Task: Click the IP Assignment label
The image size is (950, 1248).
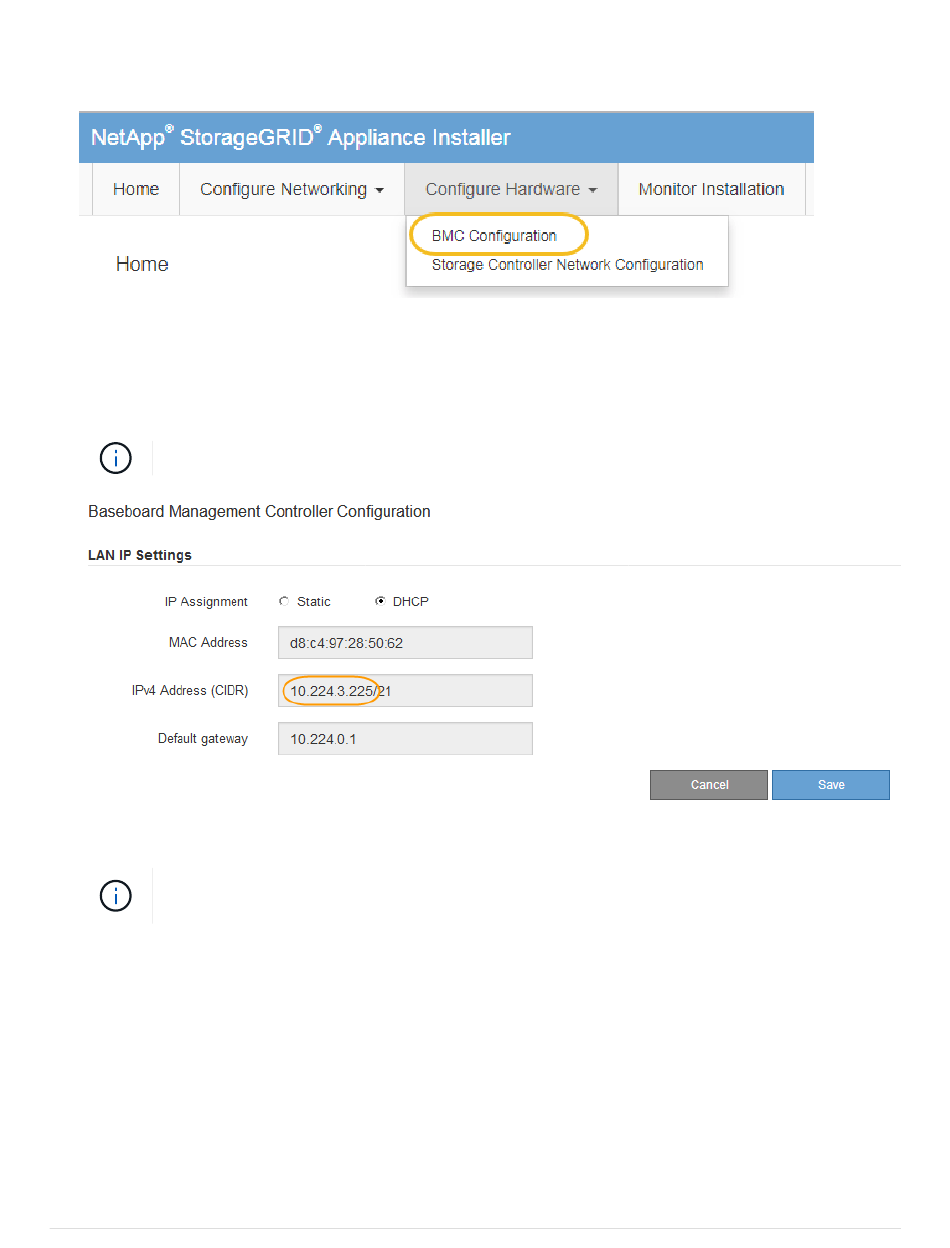Action: coord(206,602)
